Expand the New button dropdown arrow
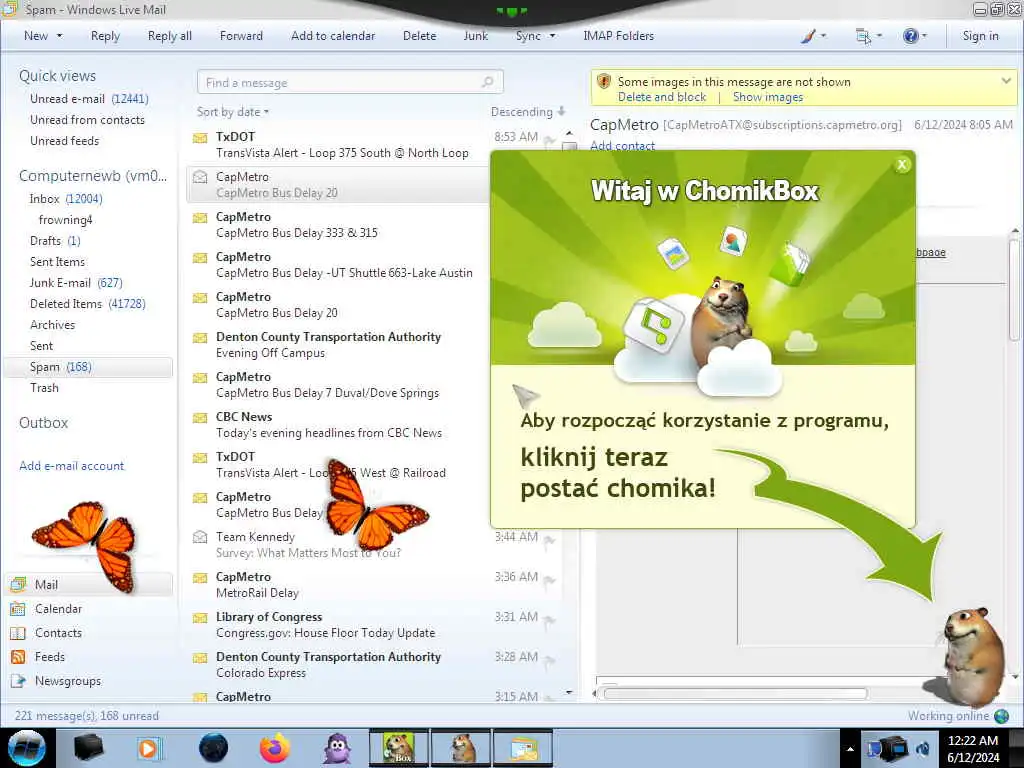 click(59, 36)
